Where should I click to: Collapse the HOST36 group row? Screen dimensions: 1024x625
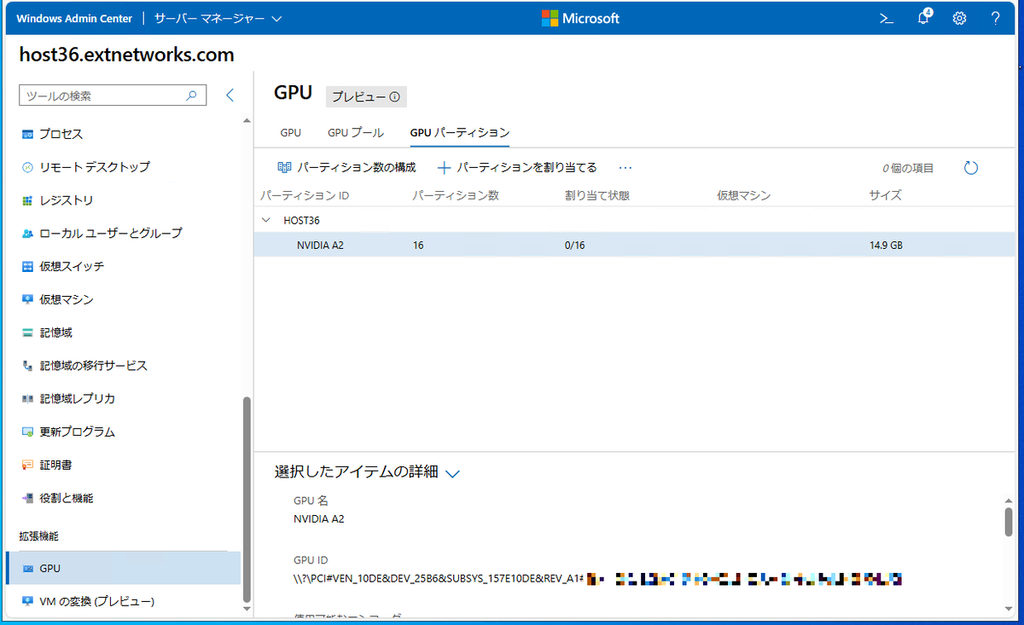pyautogui.click(x=266, y=220)
